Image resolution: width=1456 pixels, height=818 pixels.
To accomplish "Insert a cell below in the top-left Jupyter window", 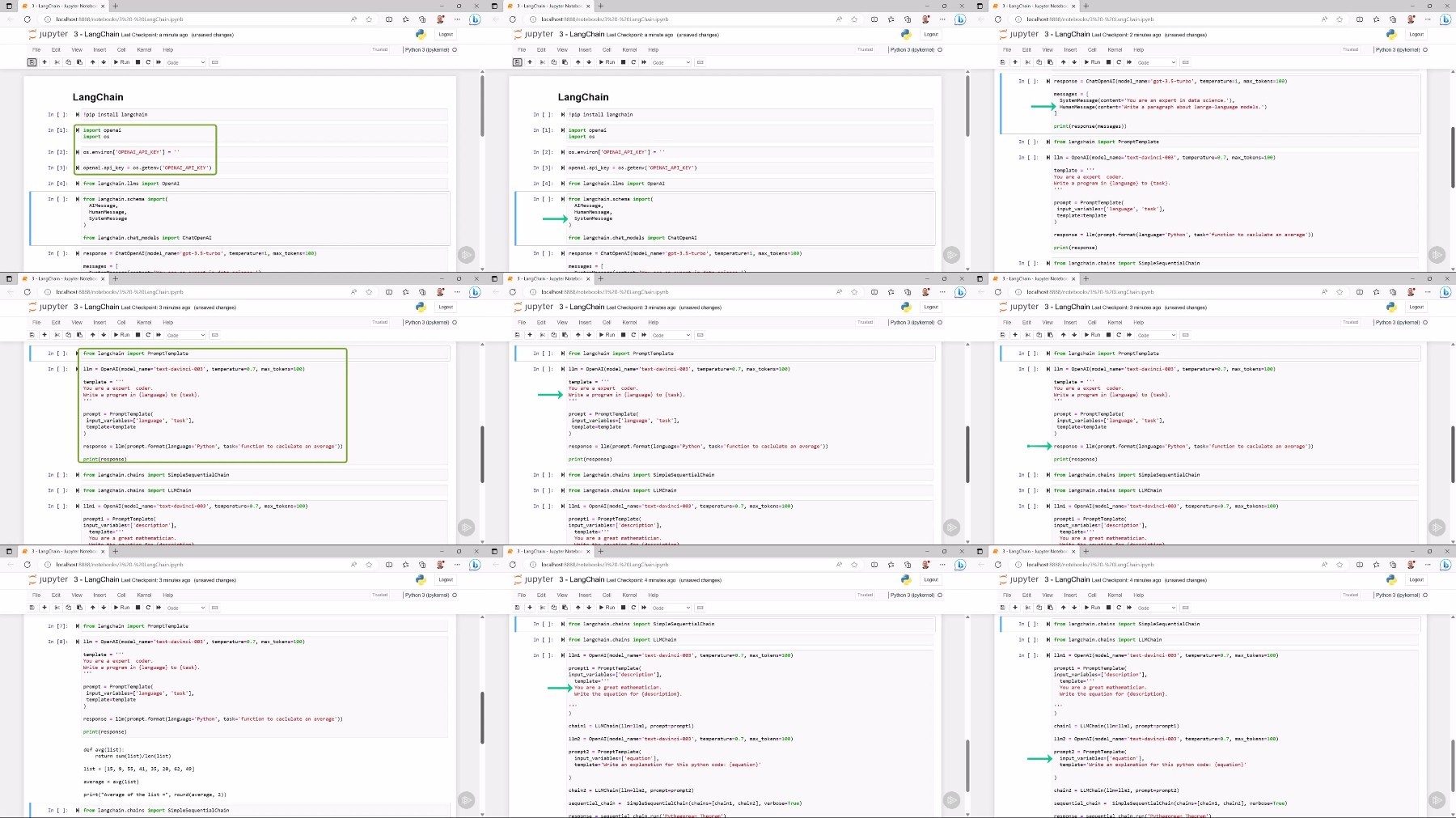I will click(44, 62).
